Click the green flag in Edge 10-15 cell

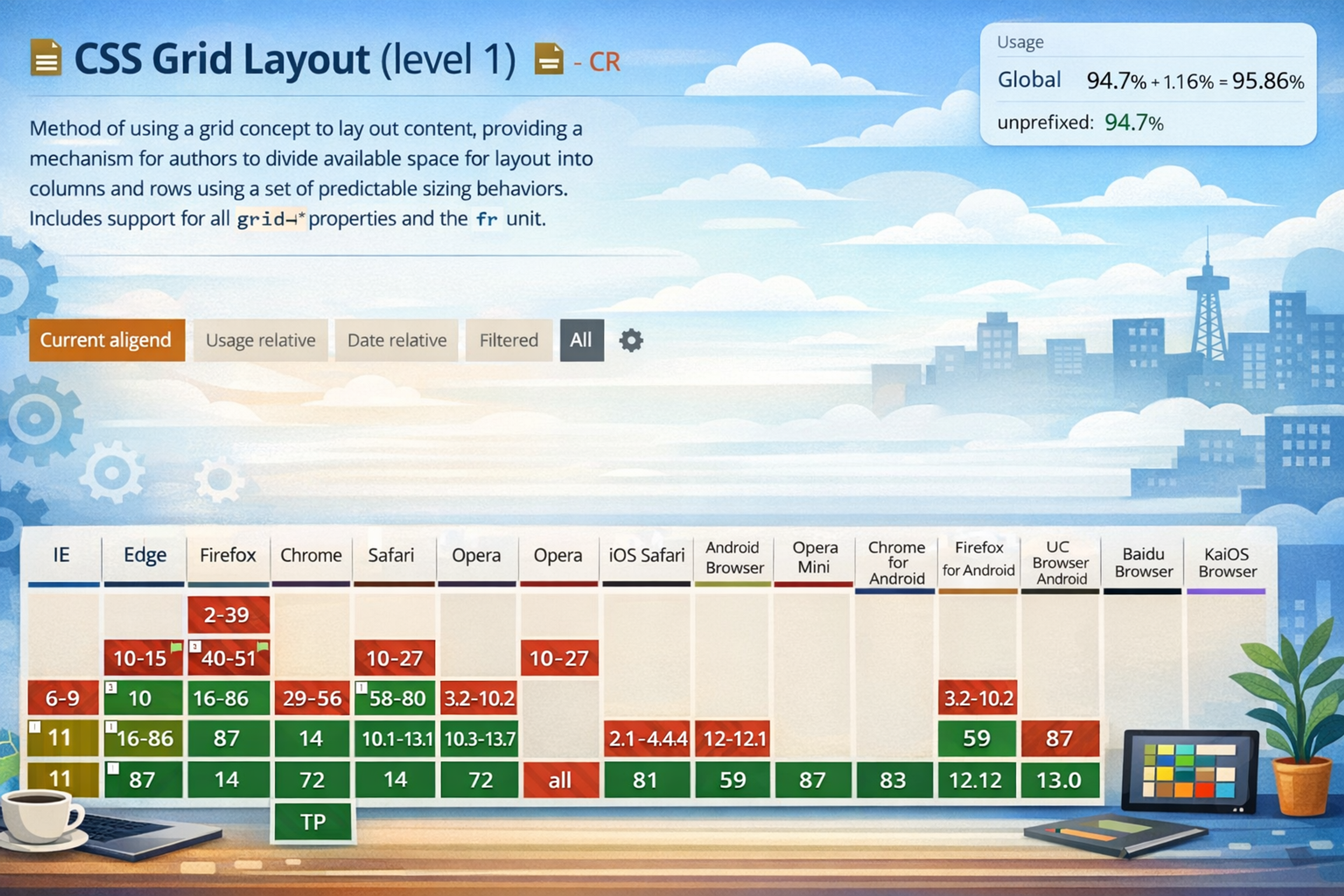(x=176, y=648)
